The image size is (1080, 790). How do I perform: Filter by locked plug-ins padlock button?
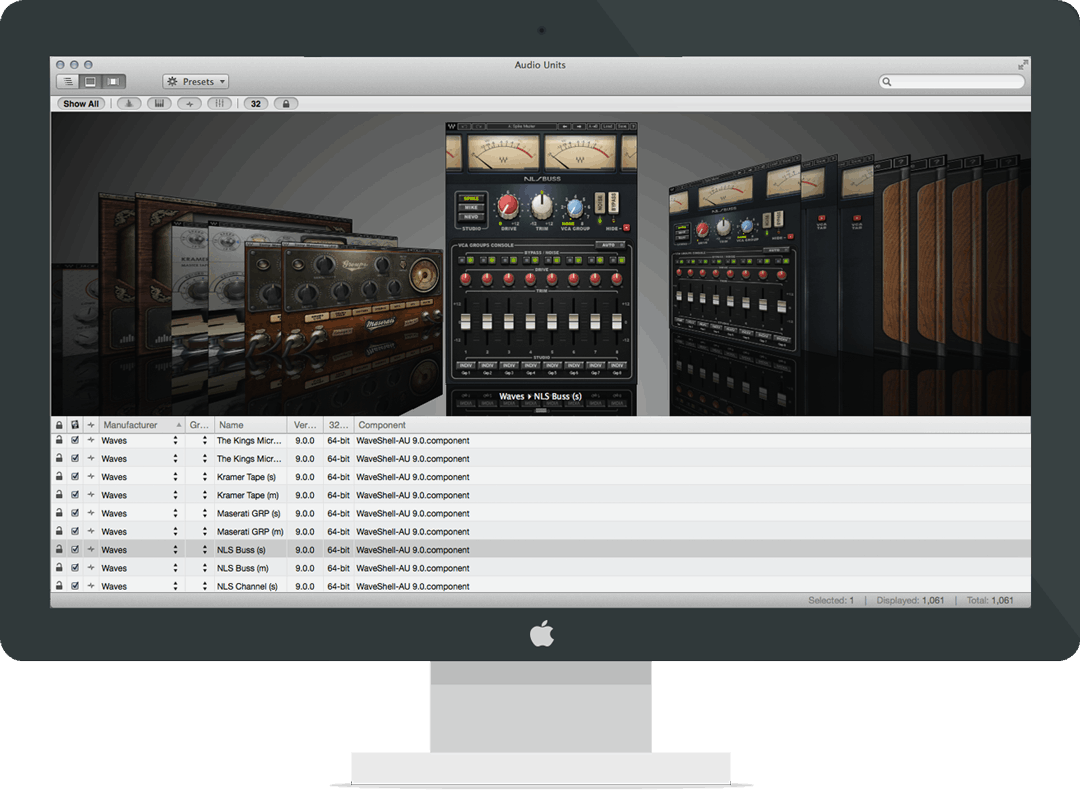[x=286, y=103]
